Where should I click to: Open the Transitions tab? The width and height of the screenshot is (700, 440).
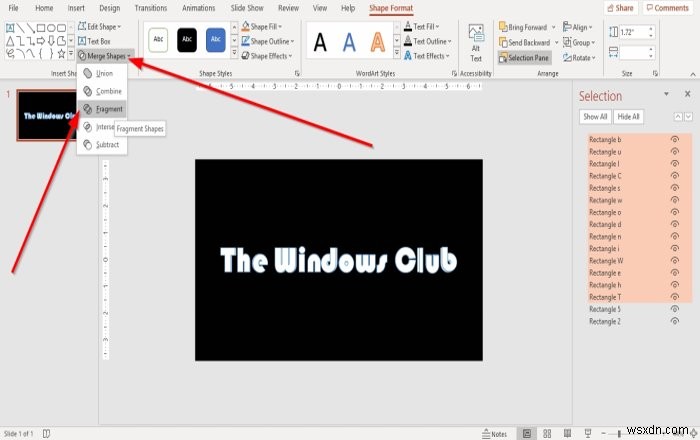(150, 8)
